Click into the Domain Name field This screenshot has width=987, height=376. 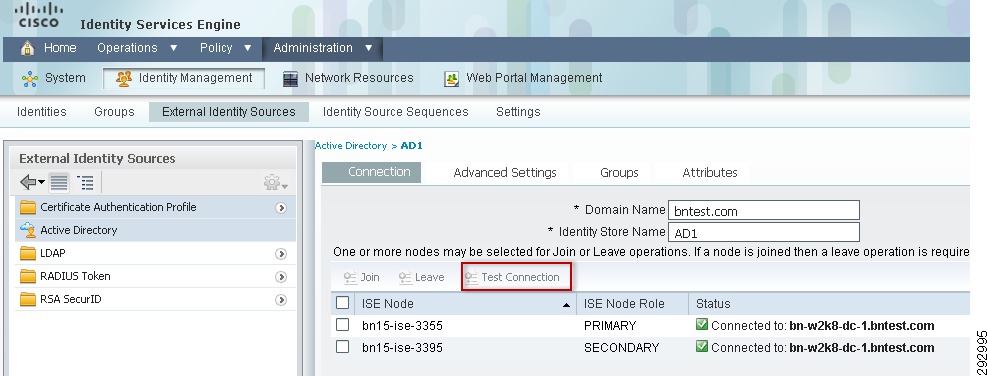click(x=764, y=210)
